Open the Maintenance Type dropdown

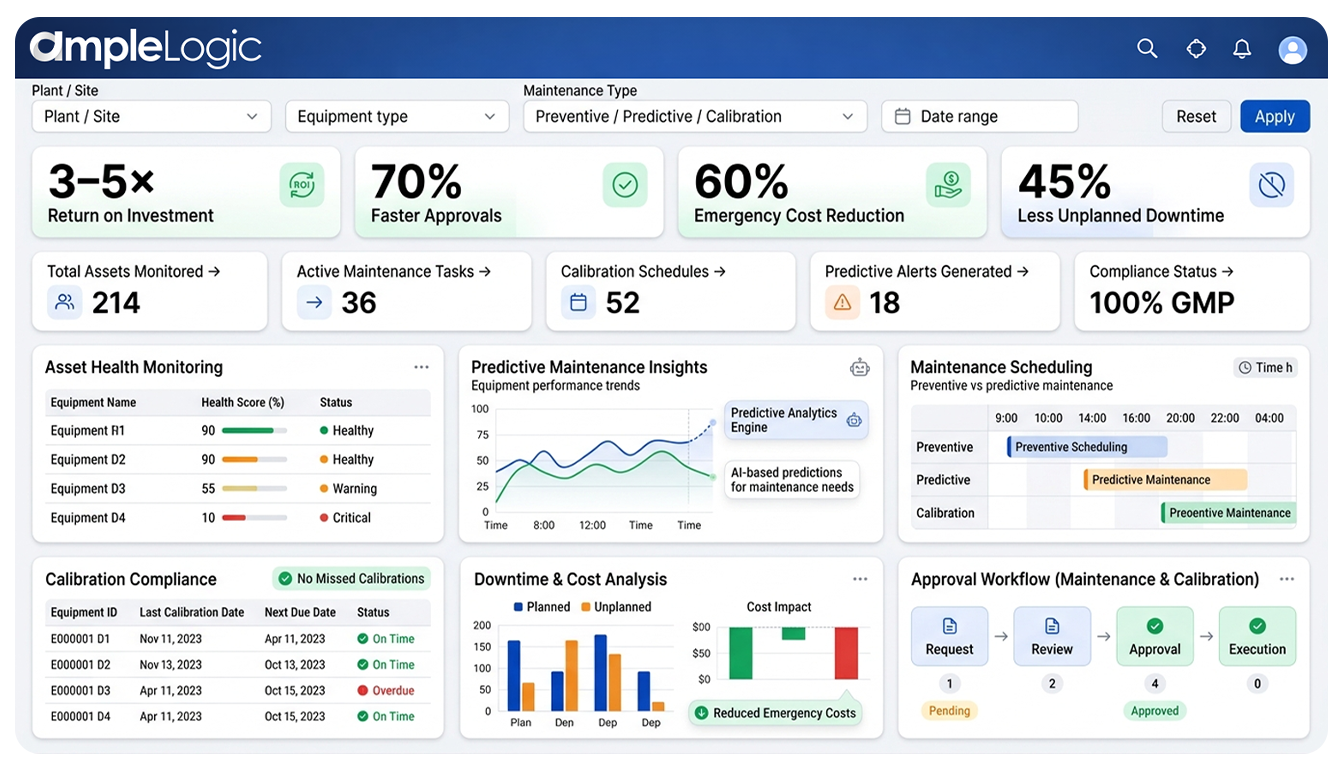[x=695, y=117]
